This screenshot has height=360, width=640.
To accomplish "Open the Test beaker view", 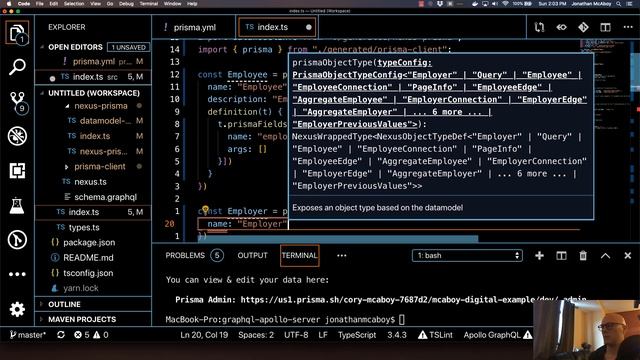I will (17, 205).
